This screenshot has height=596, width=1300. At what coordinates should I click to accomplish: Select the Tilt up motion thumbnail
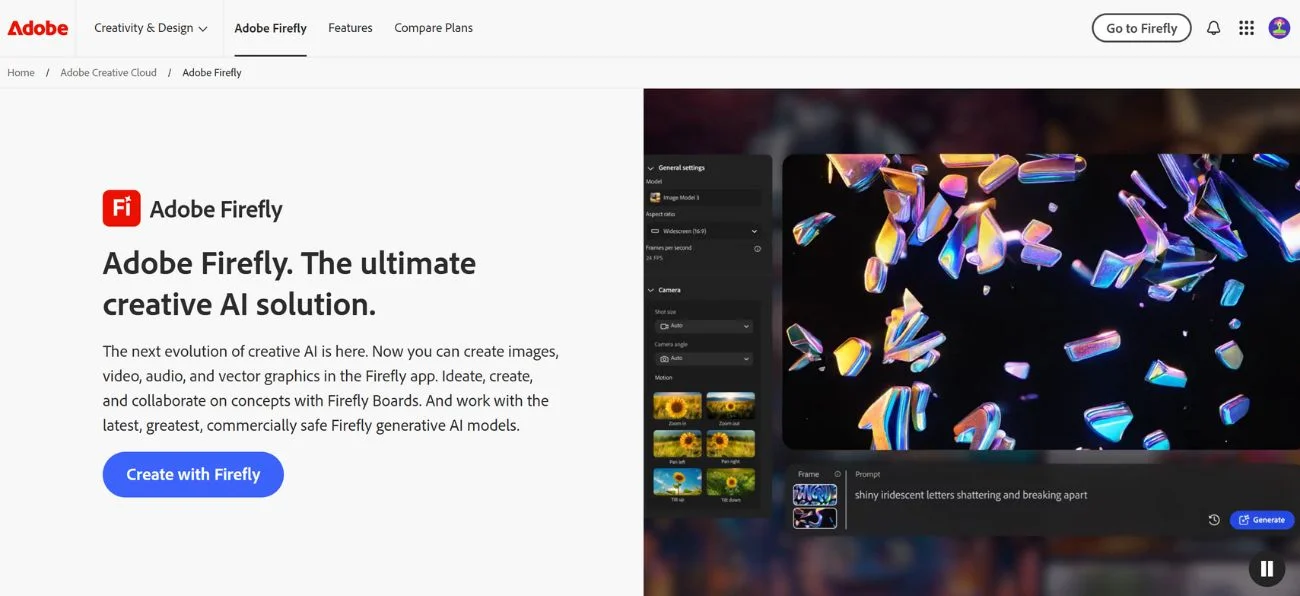pos(677,481)
